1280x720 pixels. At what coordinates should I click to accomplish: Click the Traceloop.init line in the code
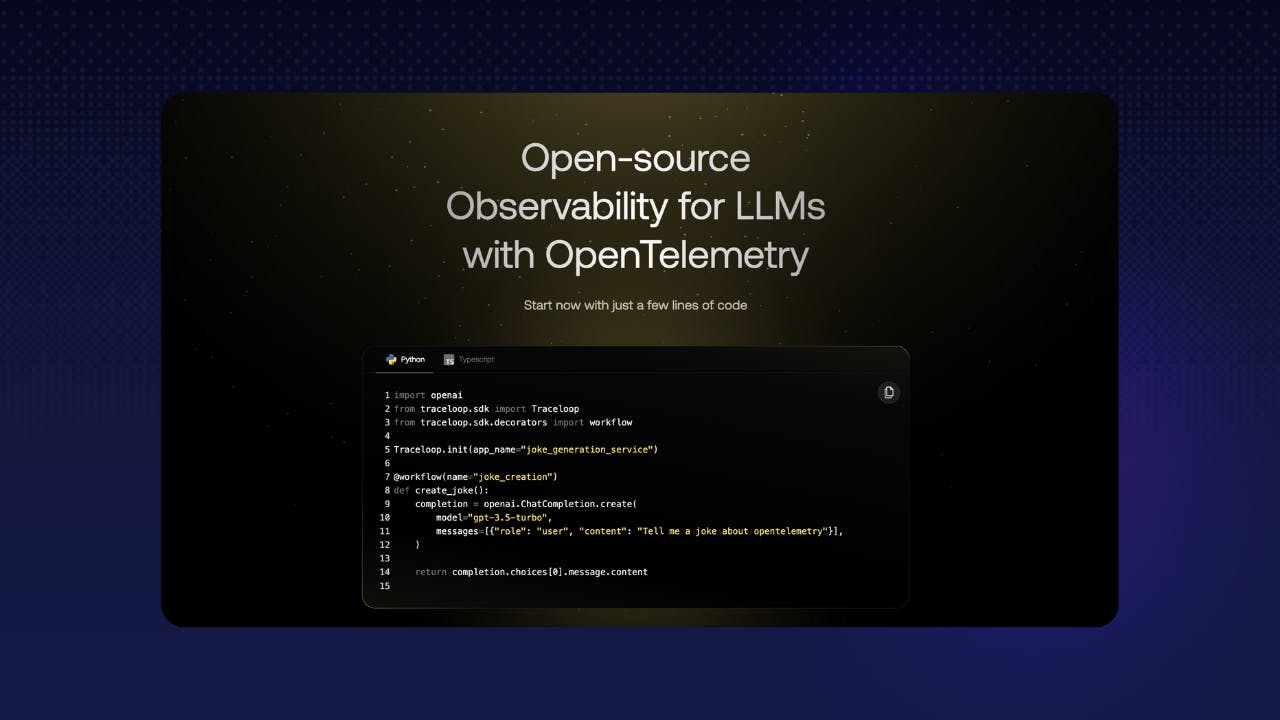coord(526,450)
